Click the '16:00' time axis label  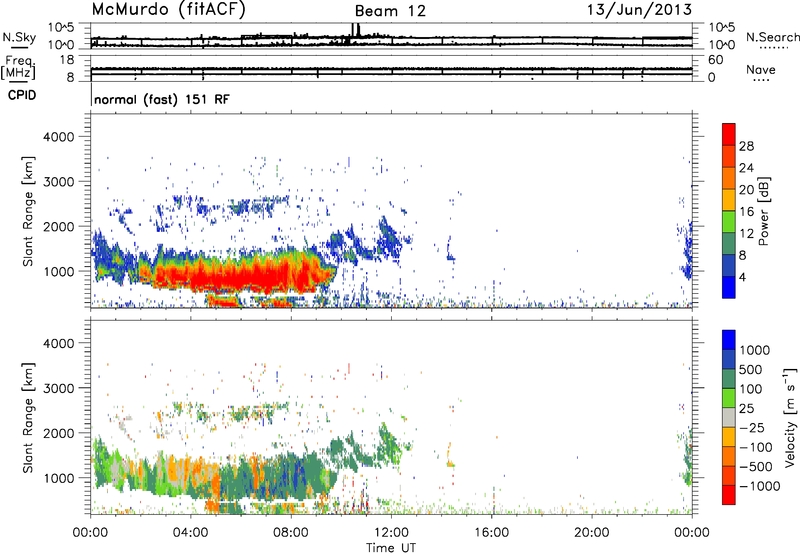(x=491, y=533)
